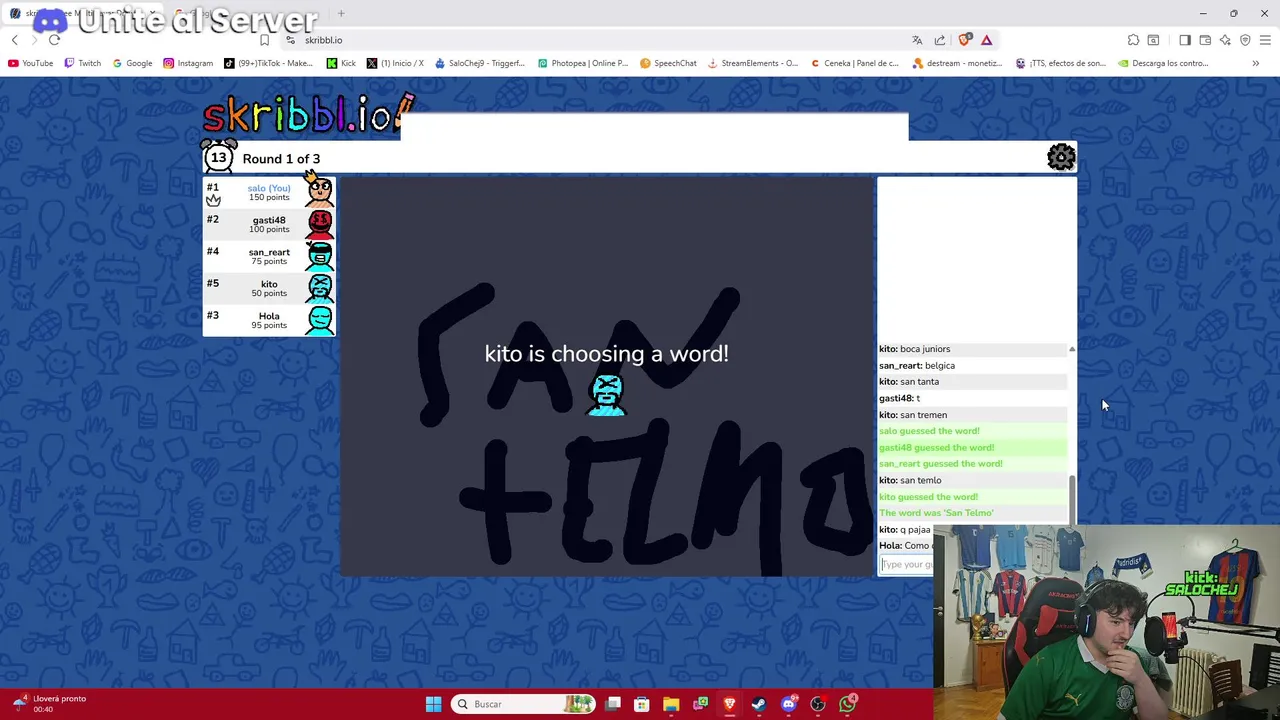Show hidden bookmarks chevron
Viewport: 1280px width, 720px height.
click(1256, 63)
